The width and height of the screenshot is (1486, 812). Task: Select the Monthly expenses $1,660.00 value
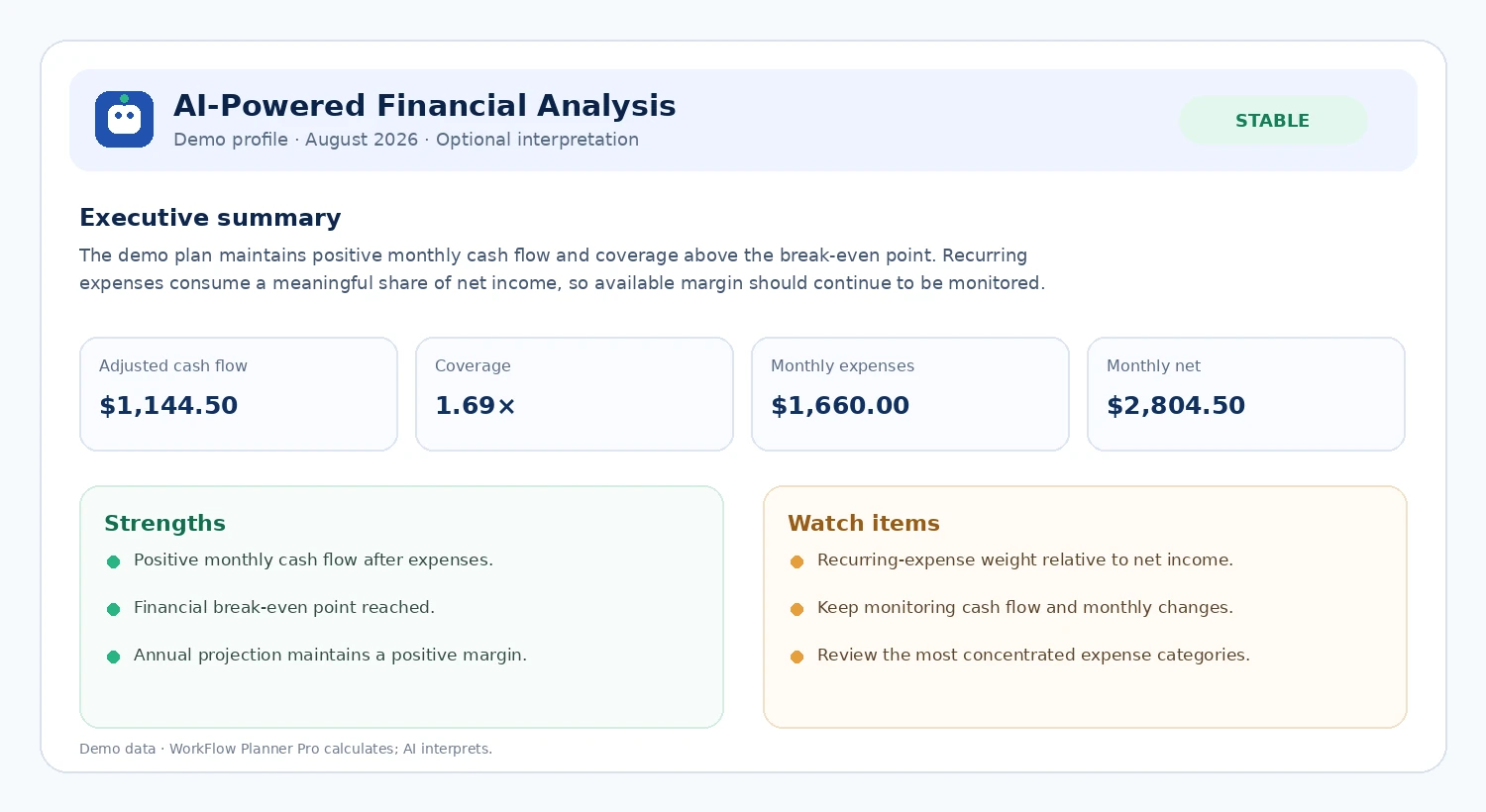tap(840, 406)
